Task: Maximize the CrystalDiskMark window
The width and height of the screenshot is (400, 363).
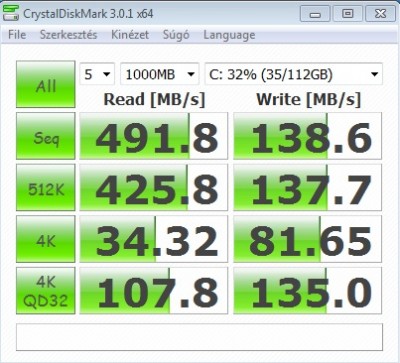Action: point(348,14)
